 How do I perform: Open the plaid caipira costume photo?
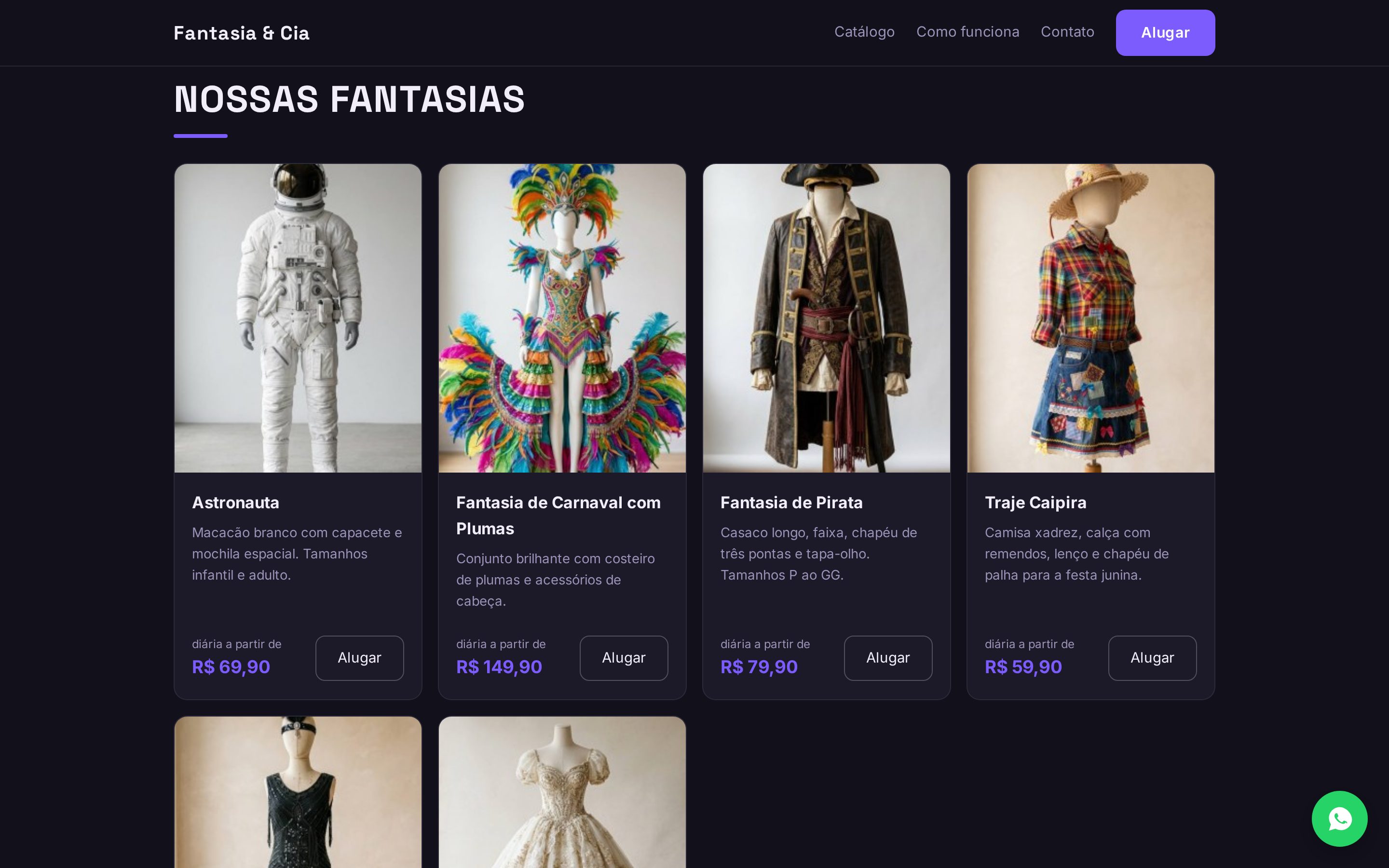pos(1090,318)
